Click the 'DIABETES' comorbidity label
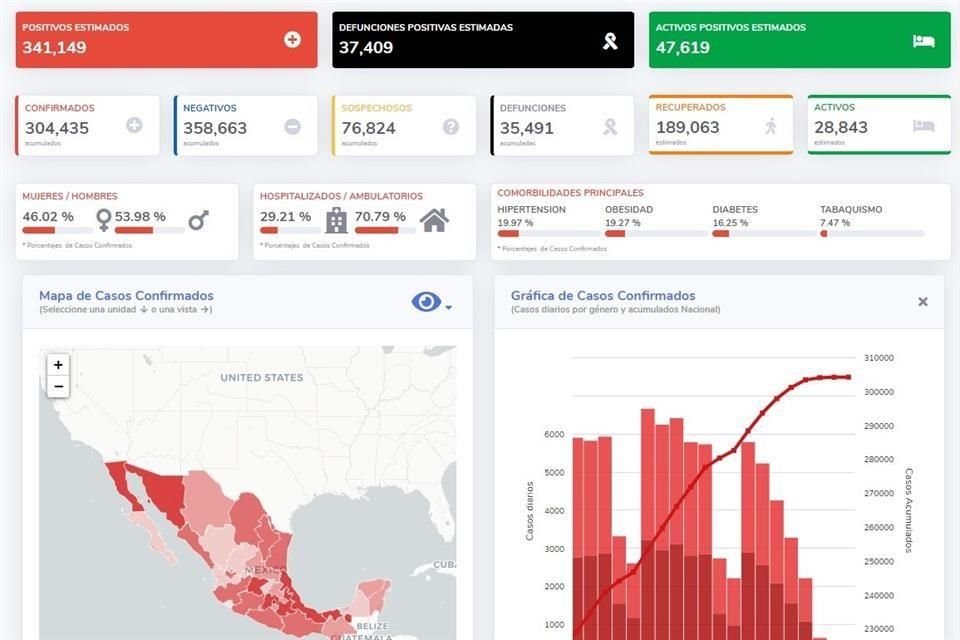This screenshot has height=640, width=960. pos(735,209)
